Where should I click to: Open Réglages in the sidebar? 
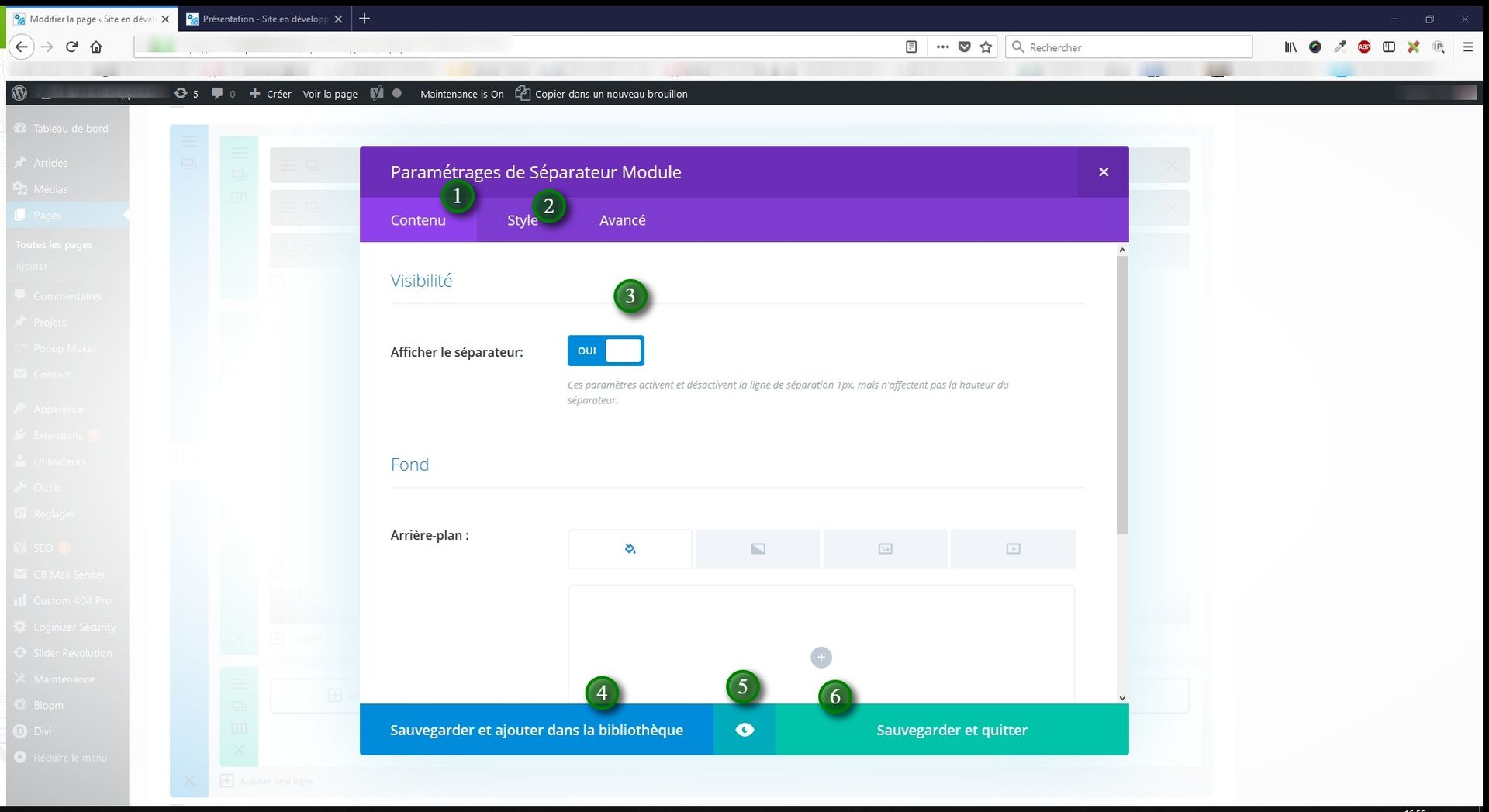67,514
